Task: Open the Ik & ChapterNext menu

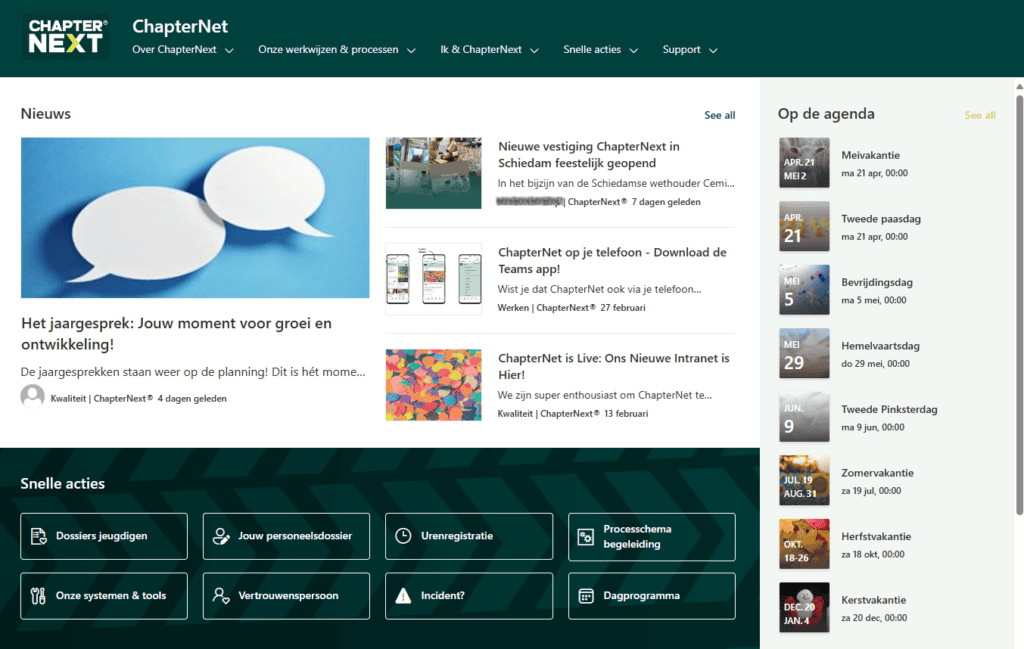Action: (x=481, y=50)
